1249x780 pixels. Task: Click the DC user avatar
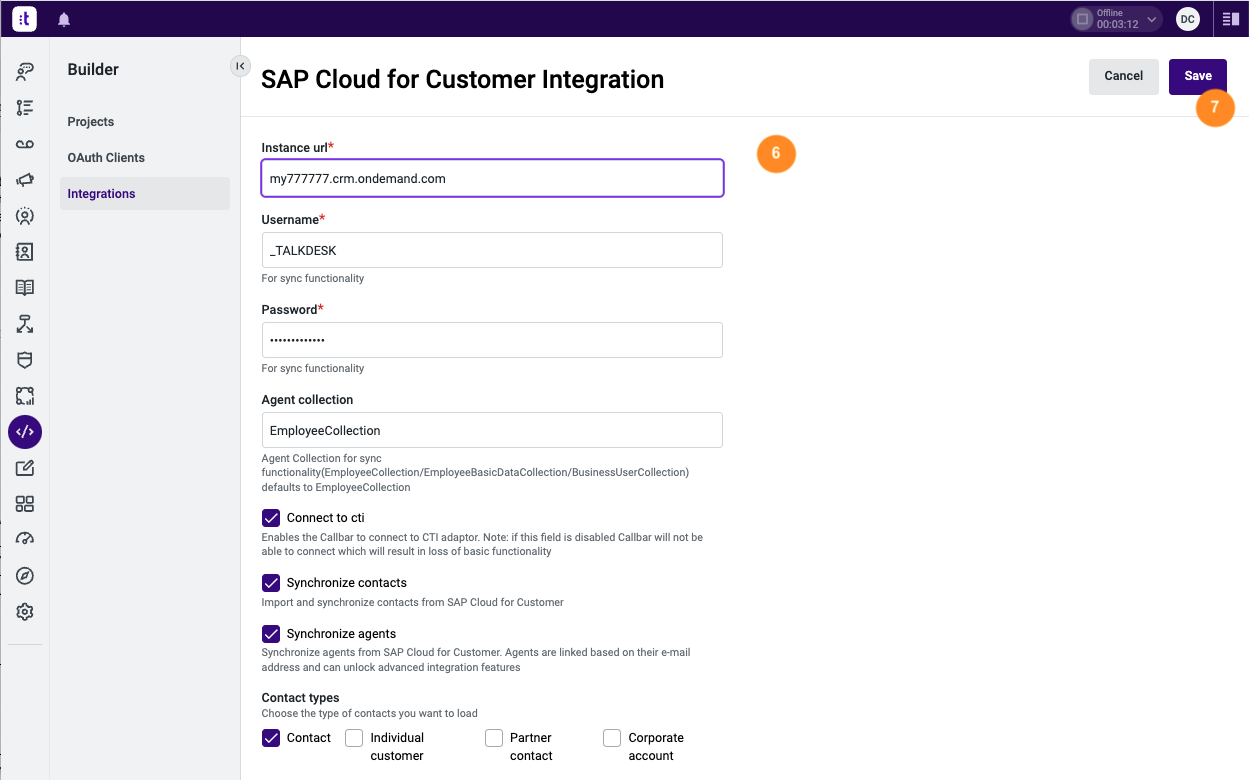[x=1187, y=19]
